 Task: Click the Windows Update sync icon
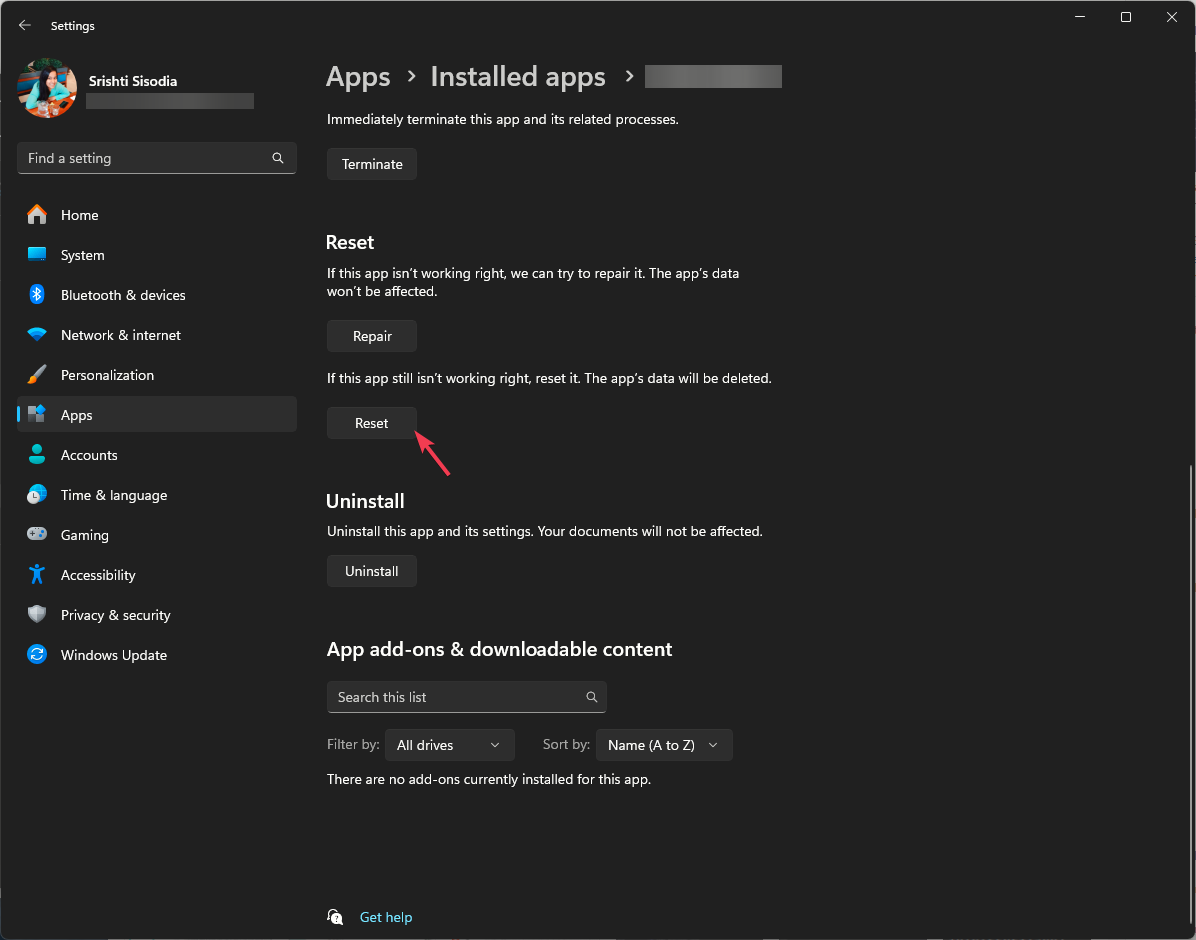click(37, 655)
